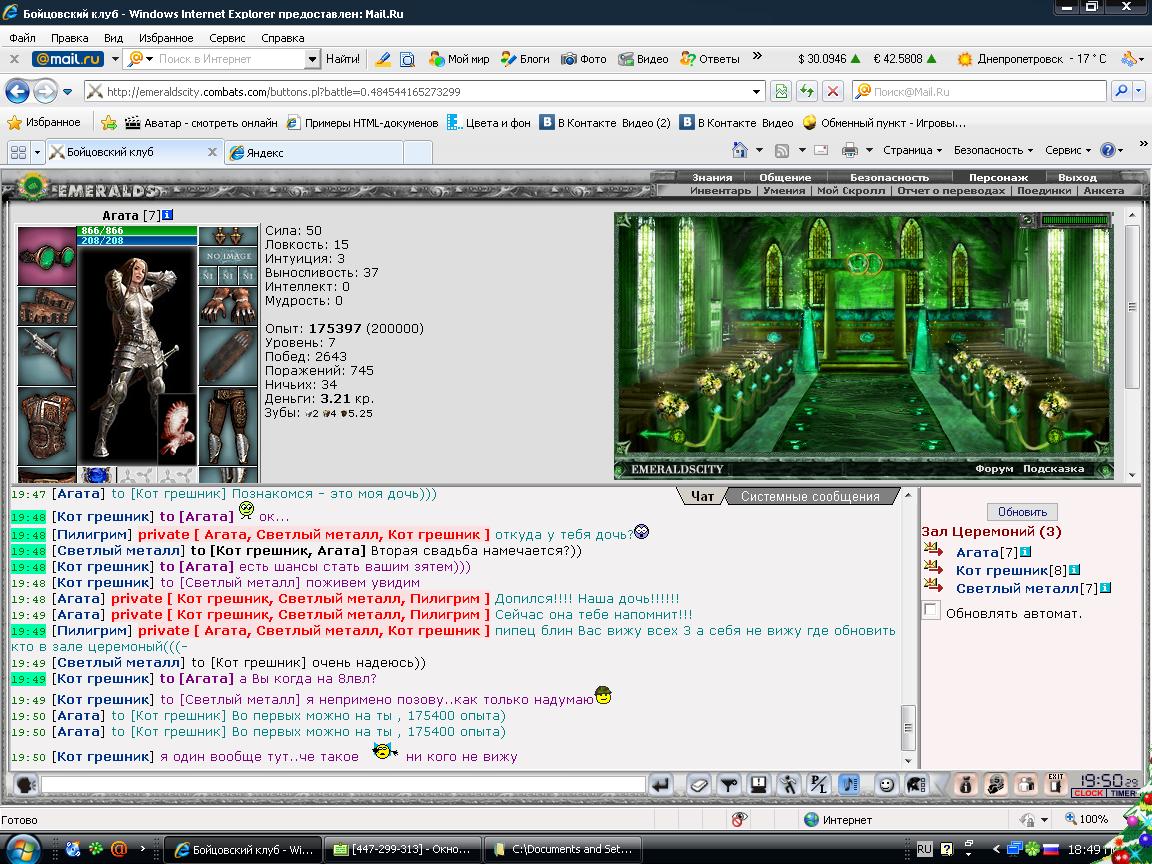This screenshot has height=864, width=1152.
Task: Open '[447-299-313] - Окно' taskbar window
Action: click(x=402, y=849)
